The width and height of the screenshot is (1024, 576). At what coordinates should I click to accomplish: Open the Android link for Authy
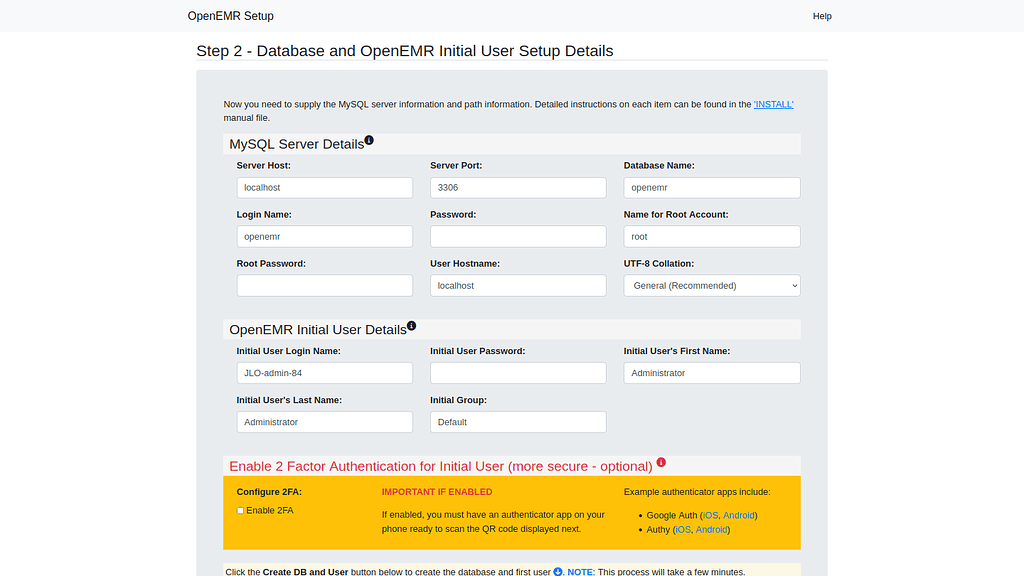[711, 529]
